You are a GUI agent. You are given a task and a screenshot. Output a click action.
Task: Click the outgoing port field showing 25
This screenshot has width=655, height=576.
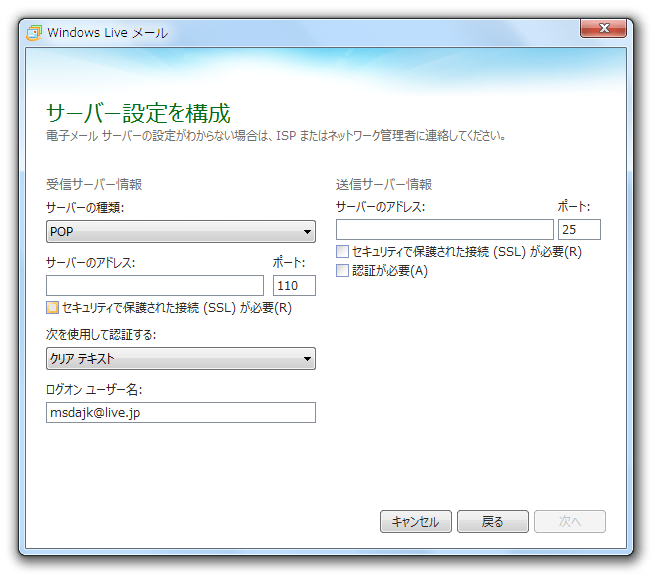coord(579,230)
